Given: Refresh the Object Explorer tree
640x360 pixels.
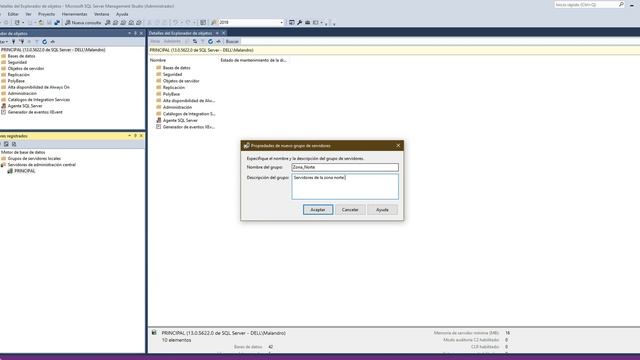Looking at the screenshot, I should point(44,42).
